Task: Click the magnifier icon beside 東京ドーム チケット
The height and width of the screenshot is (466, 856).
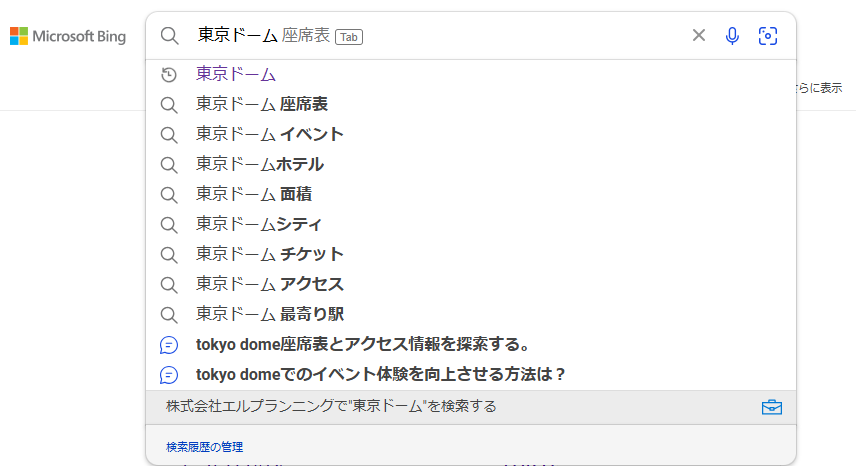Action: (x=169, y=255)
